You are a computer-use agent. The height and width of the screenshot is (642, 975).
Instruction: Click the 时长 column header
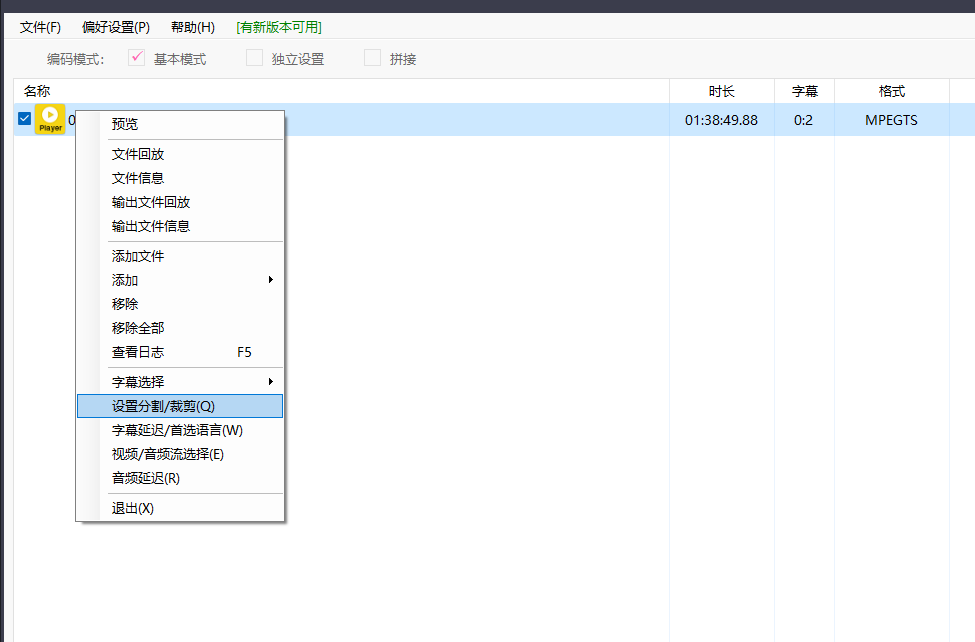pos(722,91)
